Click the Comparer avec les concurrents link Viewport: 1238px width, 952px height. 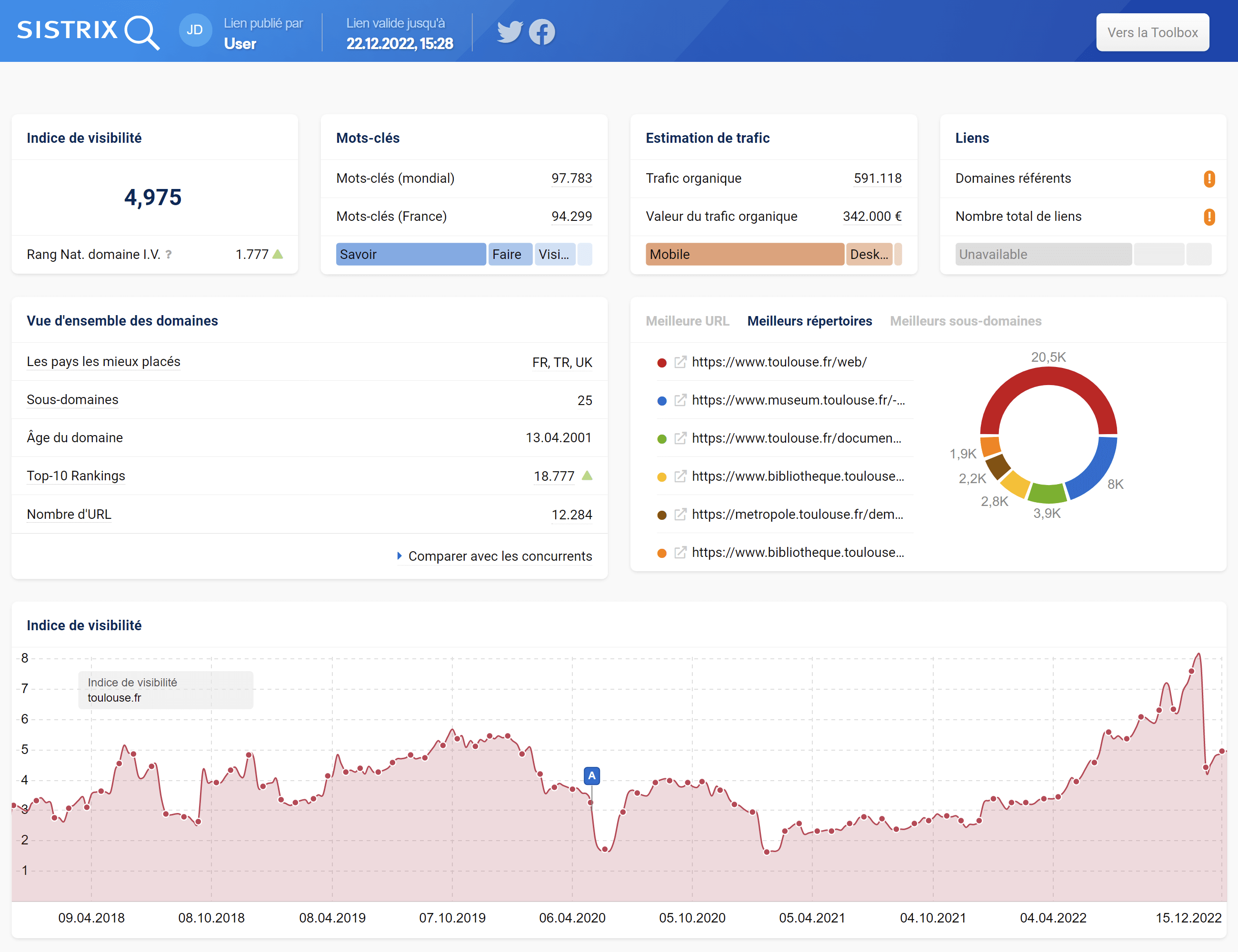500,556
